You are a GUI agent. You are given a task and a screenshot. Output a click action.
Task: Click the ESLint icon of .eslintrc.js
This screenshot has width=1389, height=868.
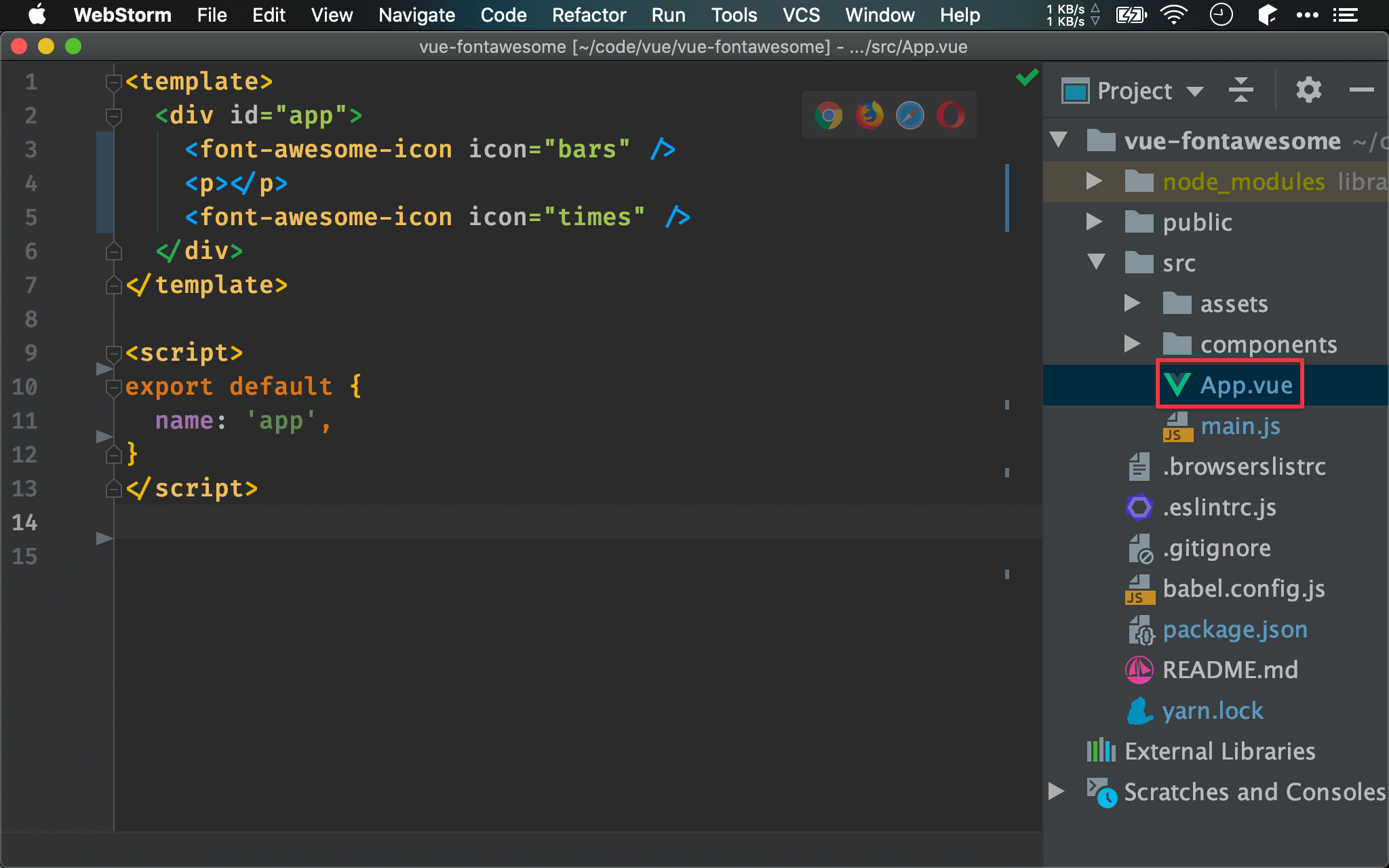pos(1139,507)
